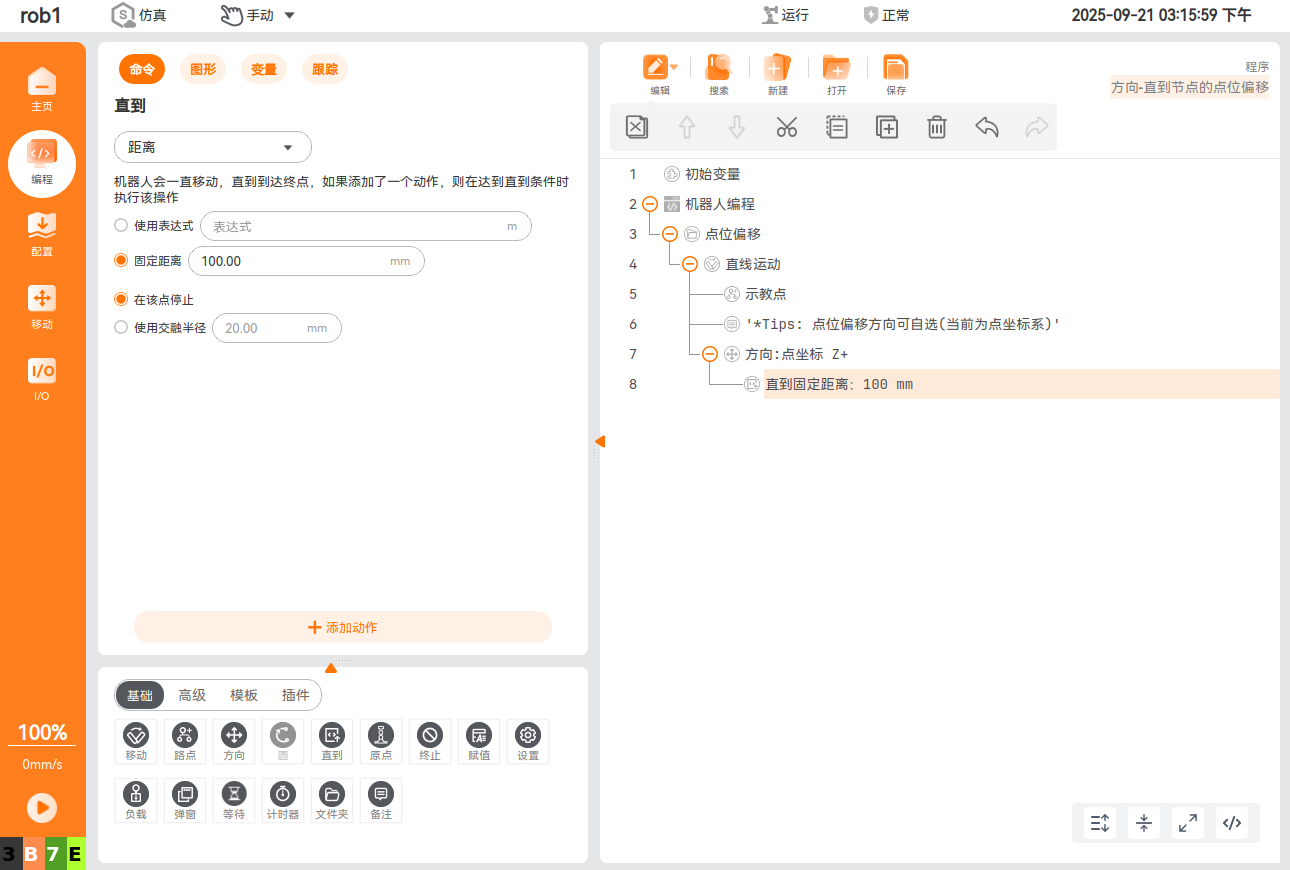Viewport: 1290px width, 870px height.
Task: Toggle code view icon at bottom right
Action: 1232,823
